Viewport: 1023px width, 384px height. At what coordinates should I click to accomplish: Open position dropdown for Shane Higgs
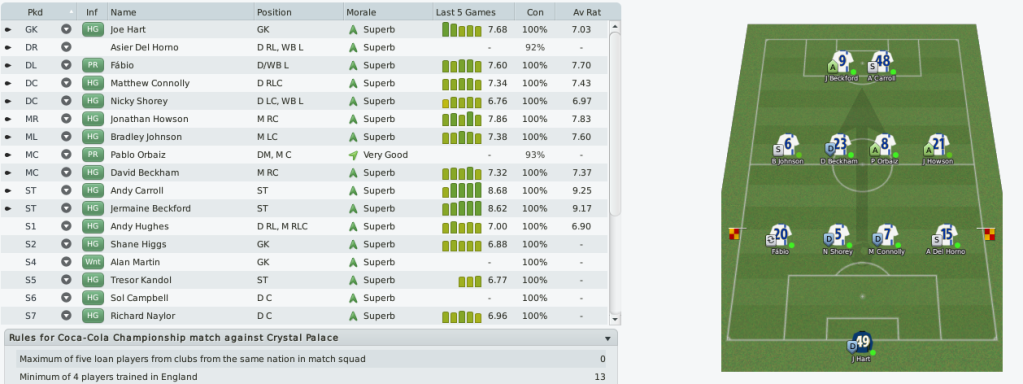pyautogui.click(x=66, y=244)
